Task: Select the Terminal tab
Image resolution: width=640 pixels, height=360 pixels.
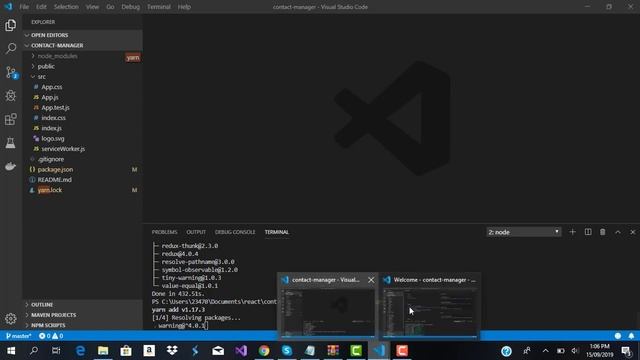Action: coord(277,232)
